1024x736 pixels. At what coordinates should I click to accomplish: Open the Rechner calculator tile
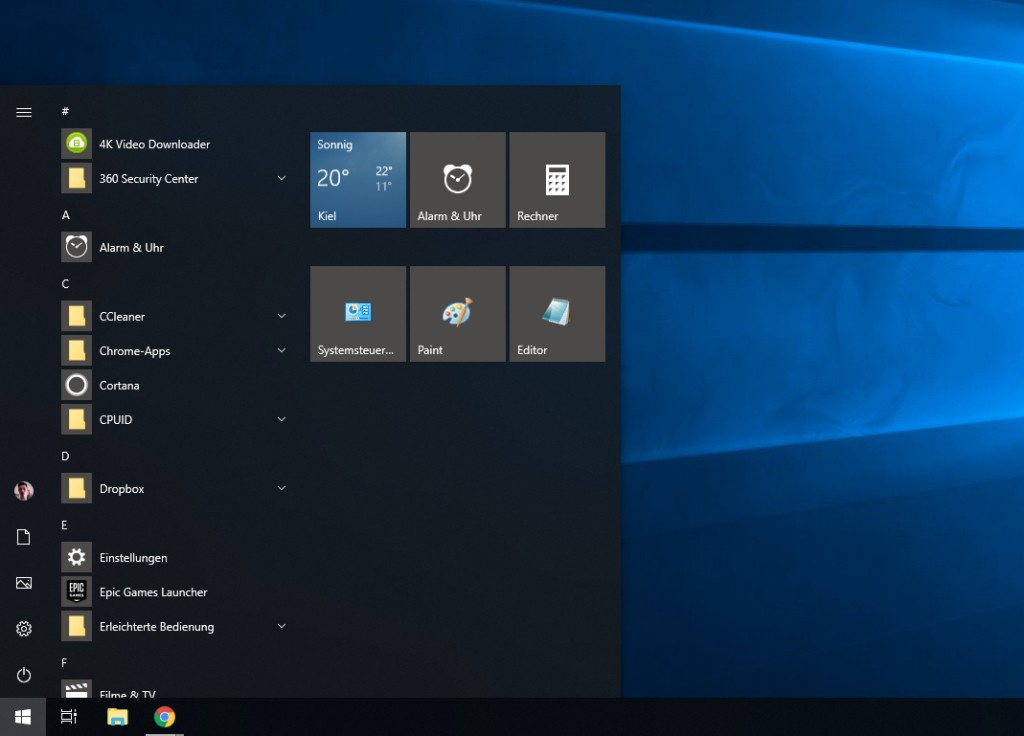point(557,180)
